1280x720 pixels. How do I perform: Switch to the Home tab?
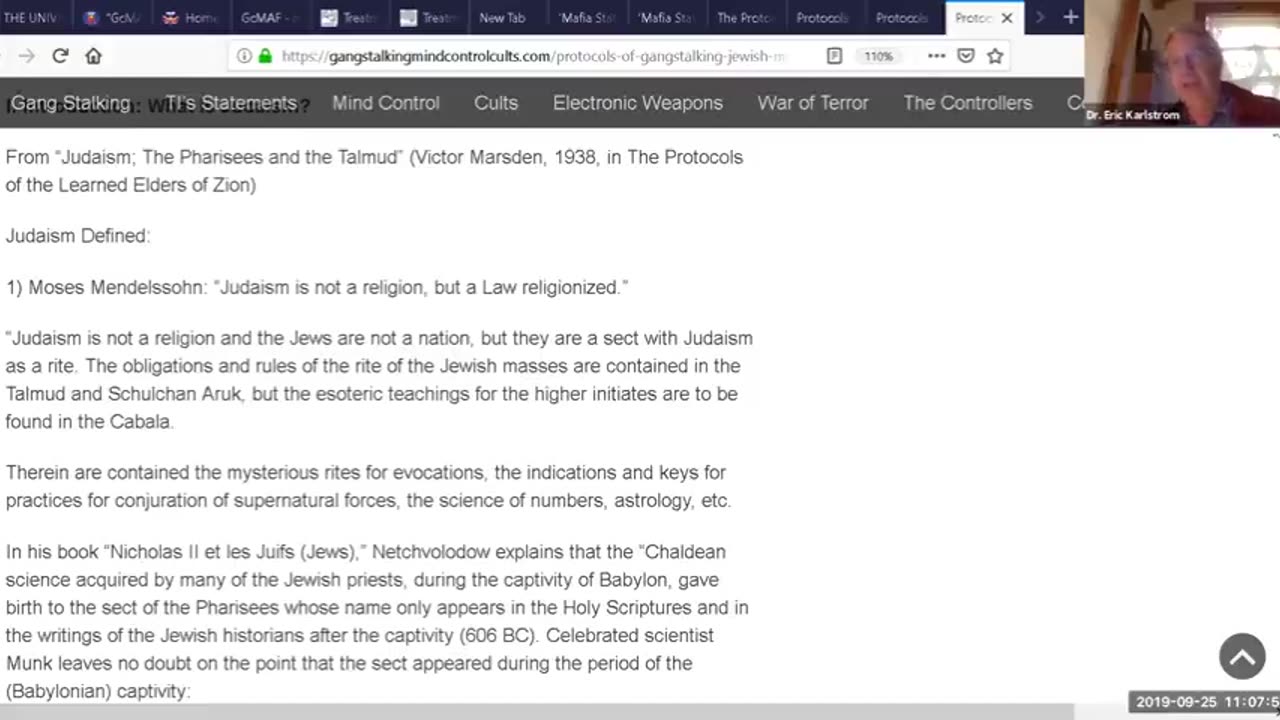(x=190, y=18)
